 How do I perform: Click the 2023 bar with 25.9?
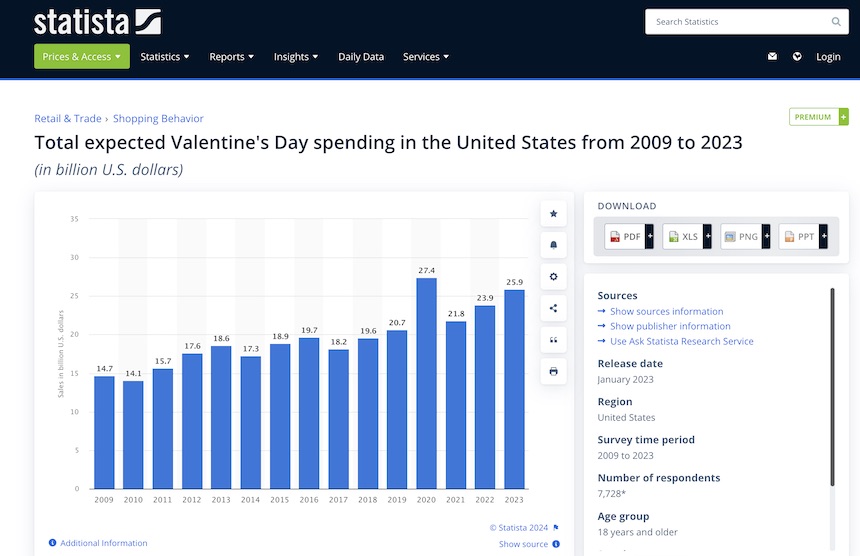514,389
